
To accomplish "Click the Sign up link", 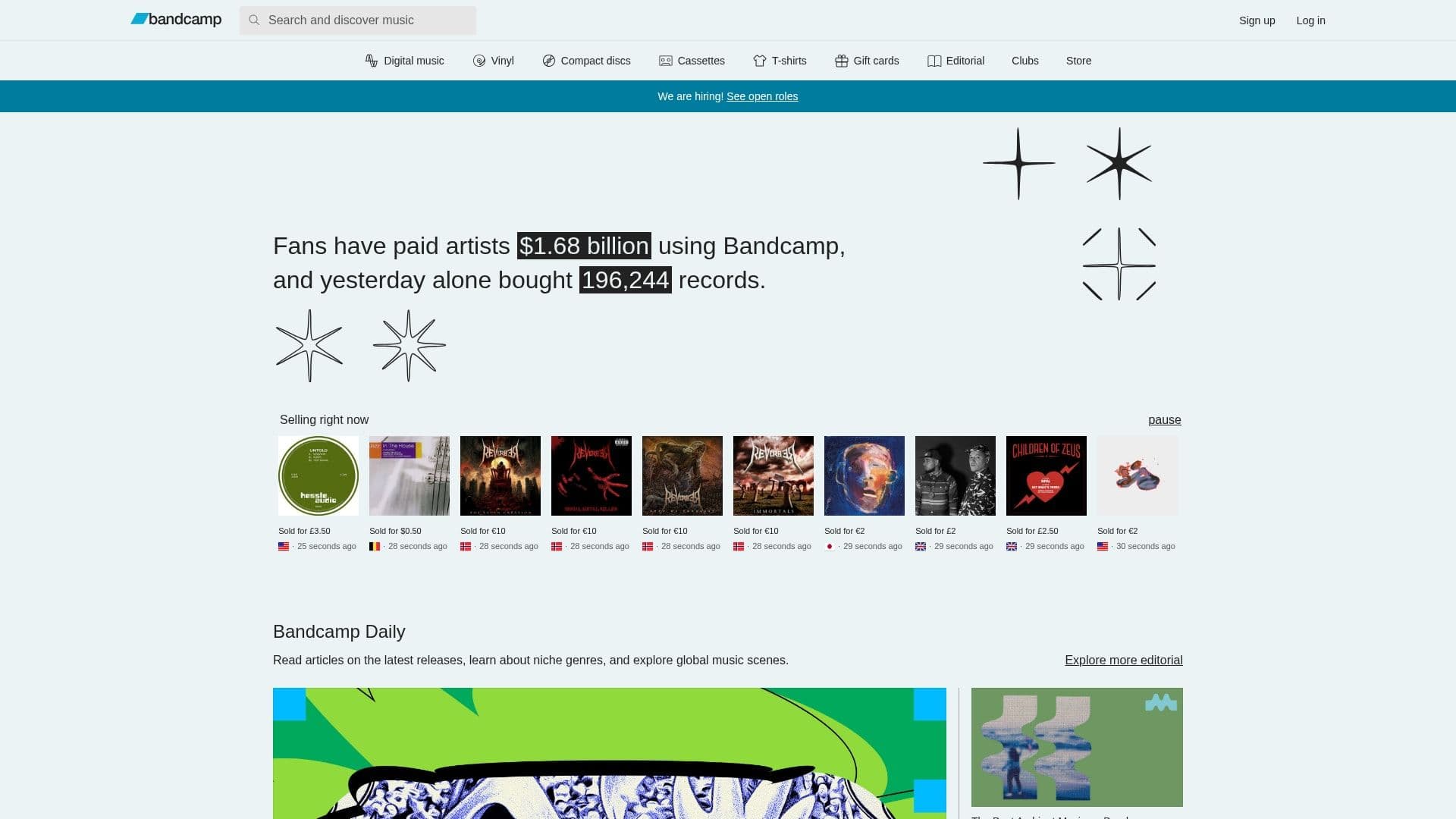I will [x=1257, y=20].
